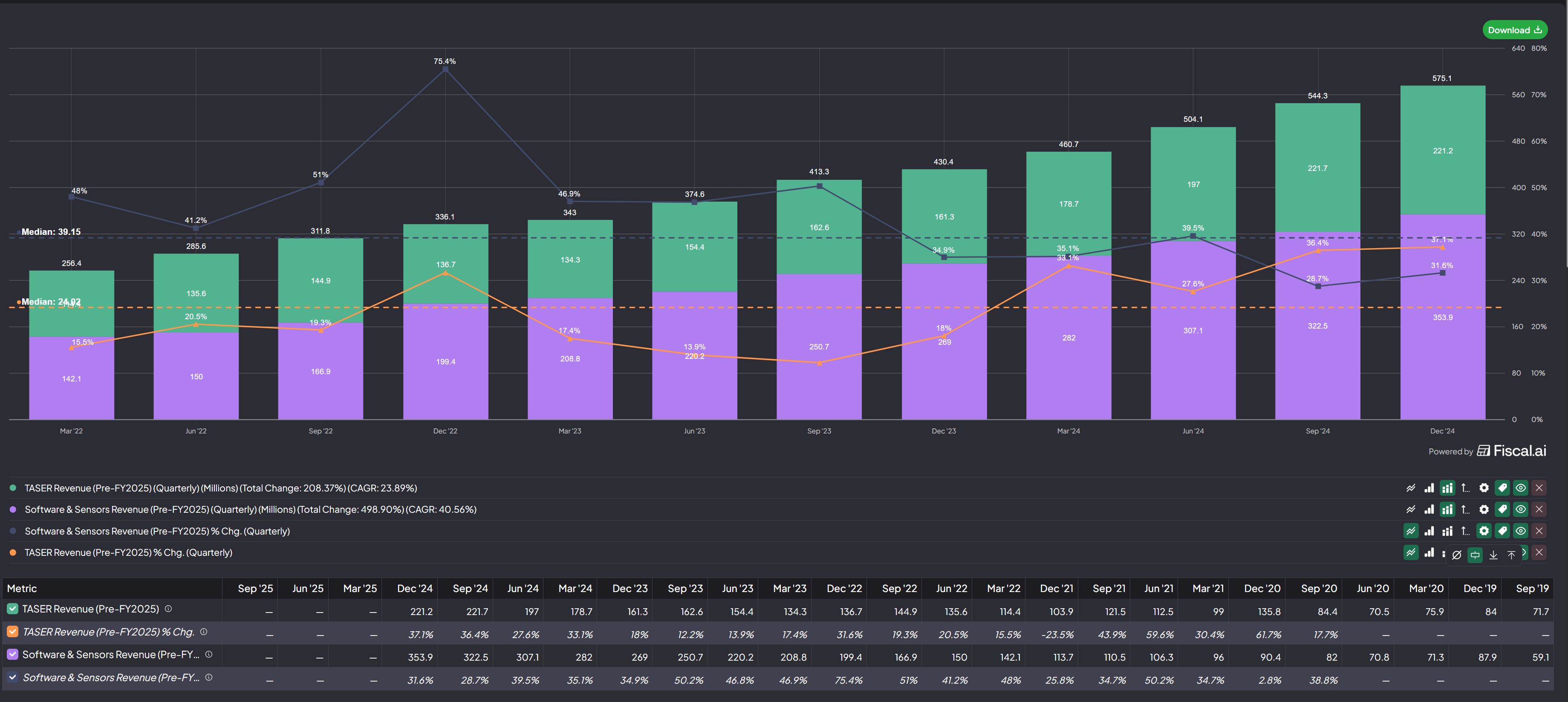Hide TASER Revenue series with eye icon
The width and height of the screenshot is (1568, 702).
tap(1521, 488)
